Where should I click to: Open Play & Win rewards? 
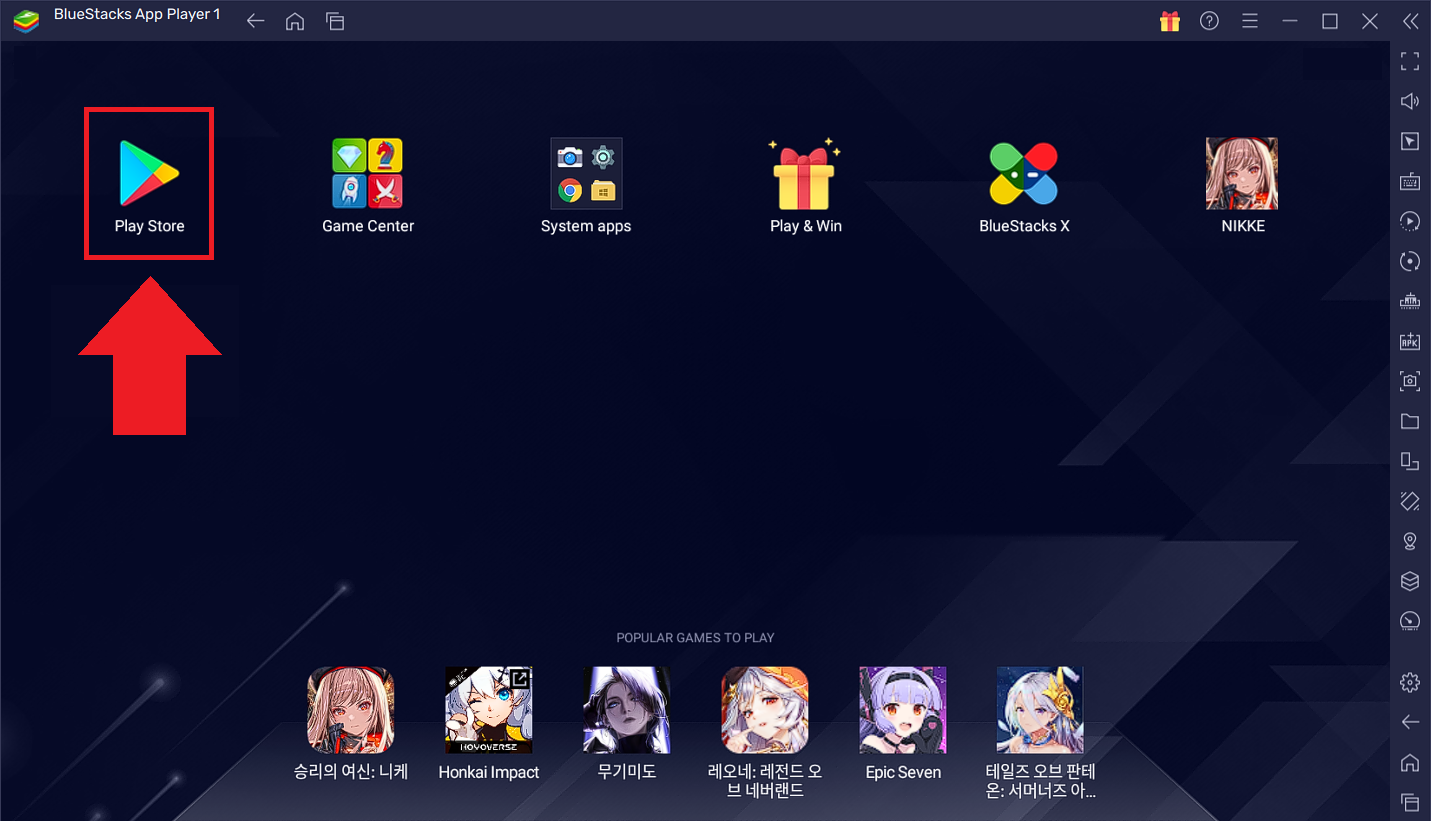[805, 173]
